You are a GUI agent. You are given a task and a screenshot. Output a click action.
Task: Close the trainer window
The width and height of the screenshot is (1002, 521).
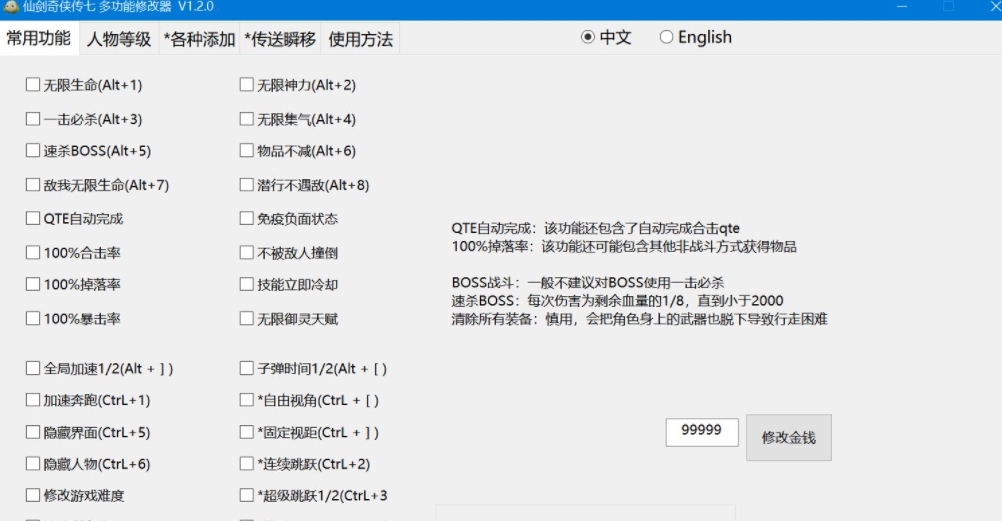[x=994, y=6]
